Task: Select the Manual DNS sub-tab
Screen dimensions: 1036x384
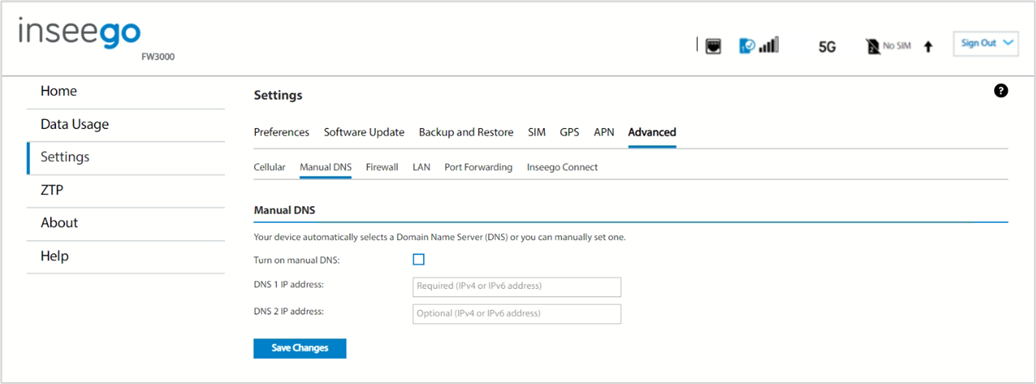Action: [x=326, y=168]
